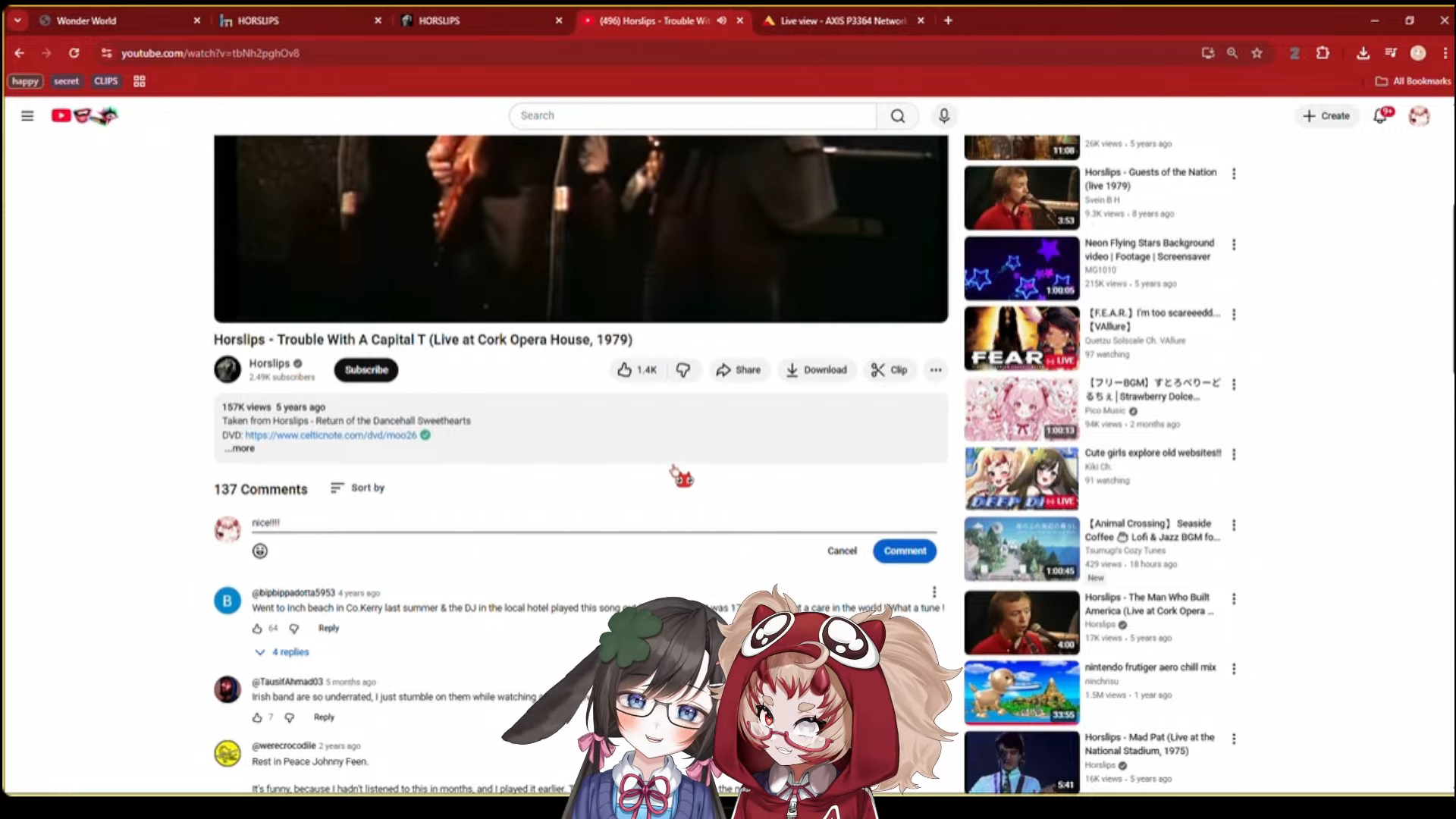The image size is (1456, 819).
Task: Click the search magnifier button
Action: tap(898, 116)
